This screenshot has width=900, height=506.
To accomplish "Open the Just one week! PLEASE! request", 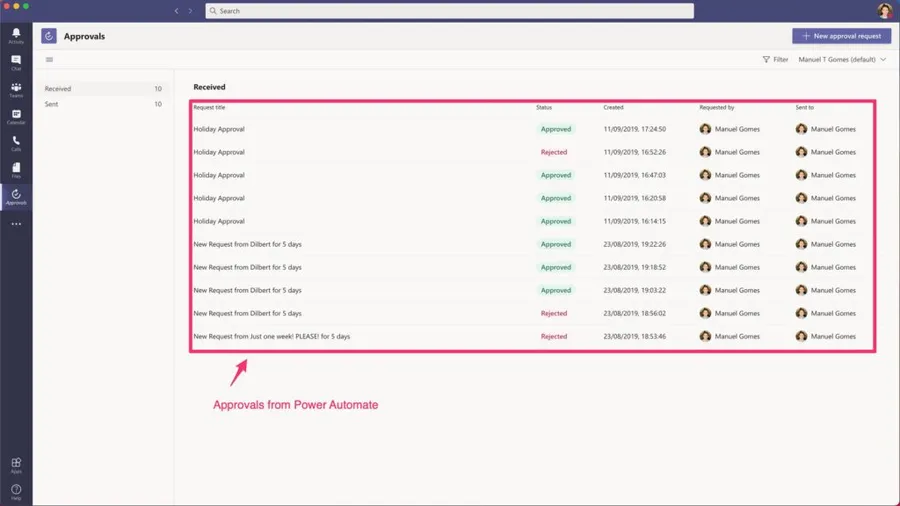I will tap(272, 337).
